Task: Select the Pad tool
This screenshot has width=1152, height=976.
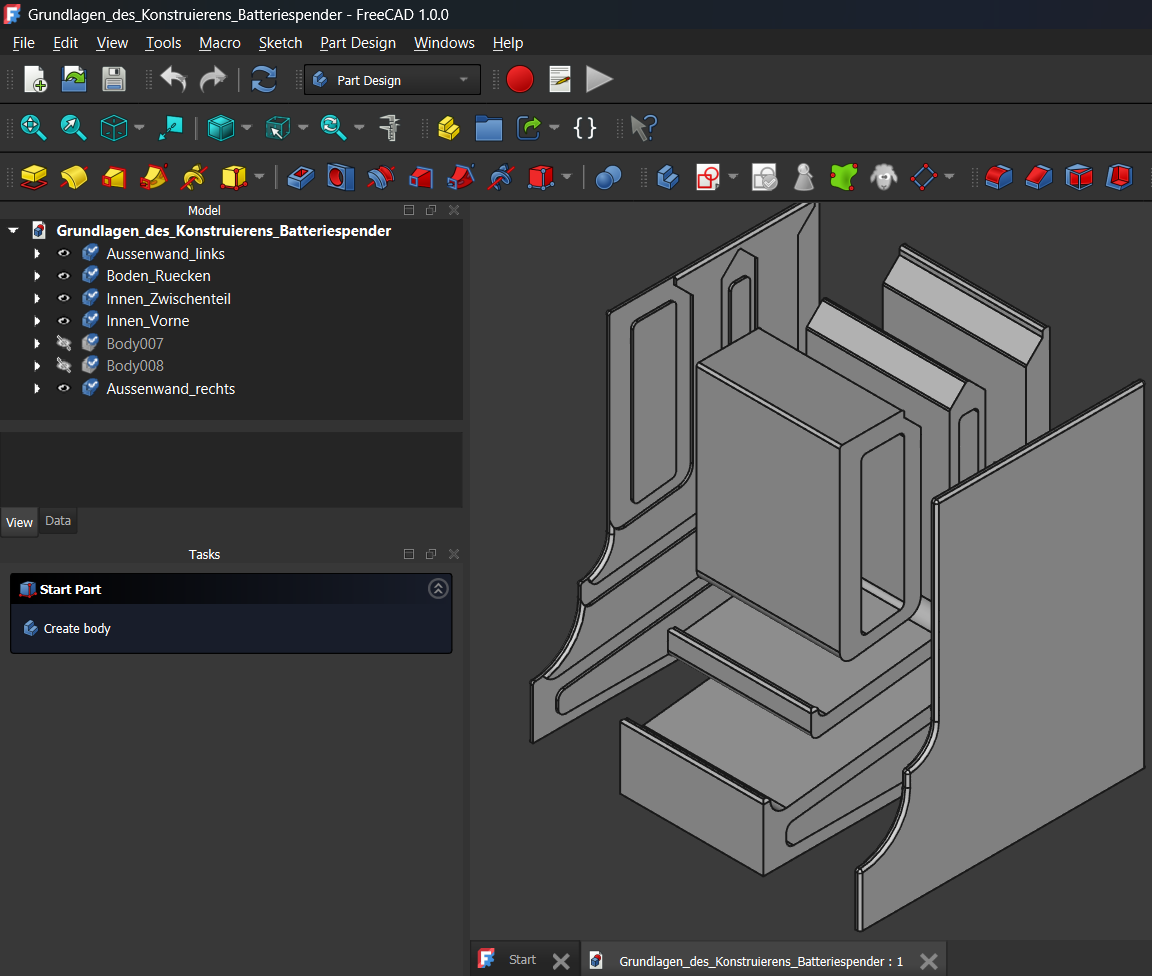Action: [33, 177]
